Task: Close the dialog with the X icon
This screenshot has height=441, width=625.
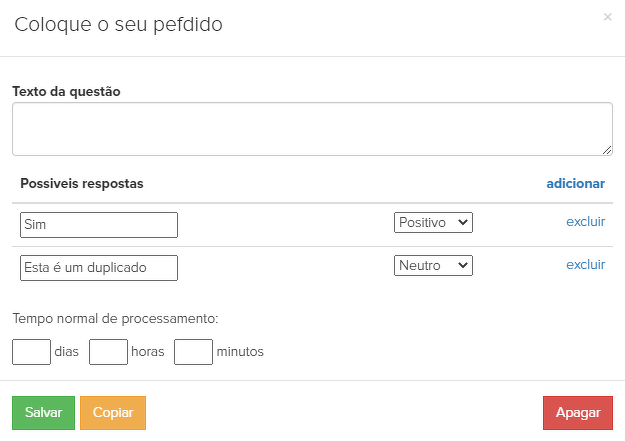Action: click(608, 17)
